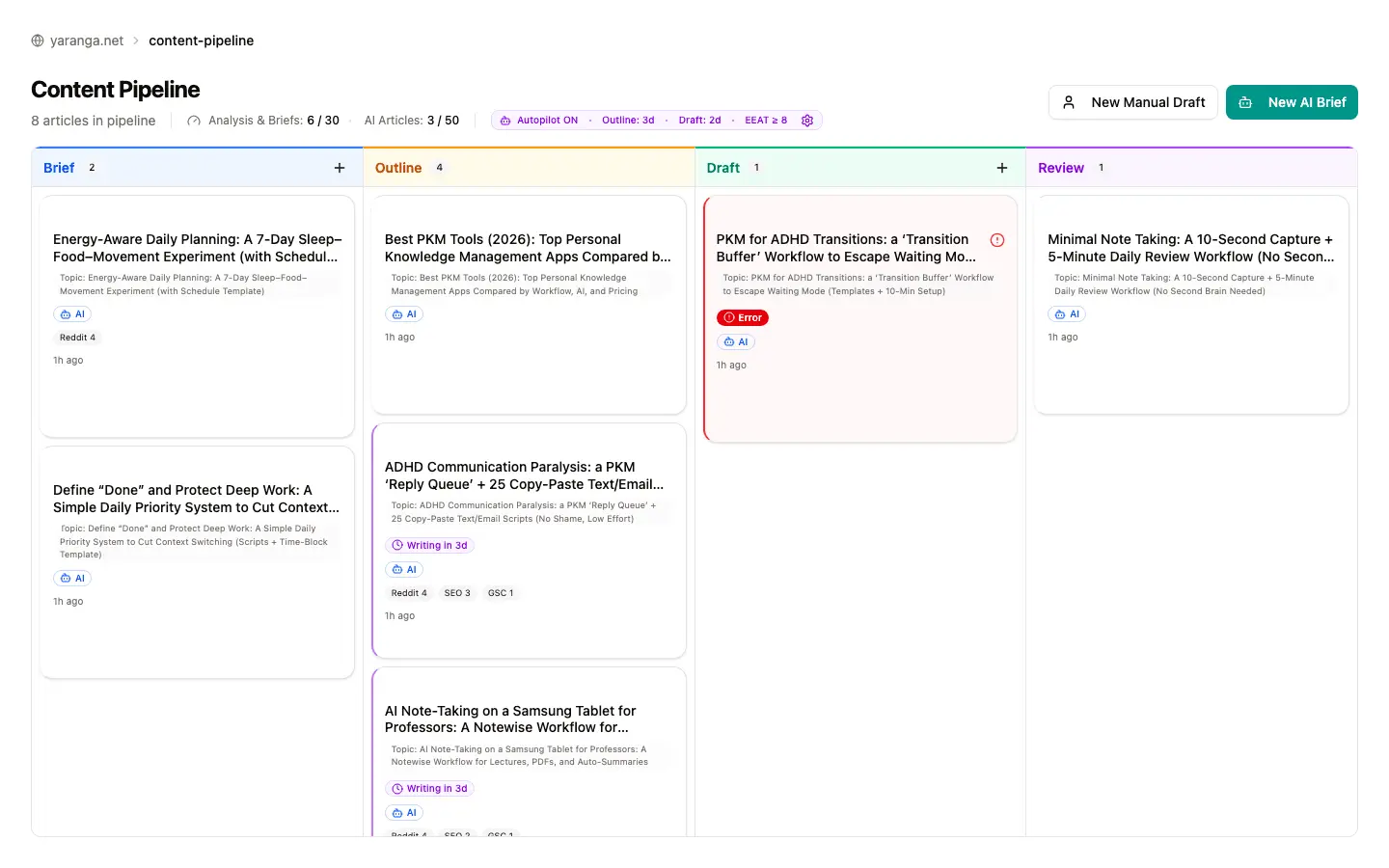Click the AI Articles 3 / 50 counter

(412, 121)
